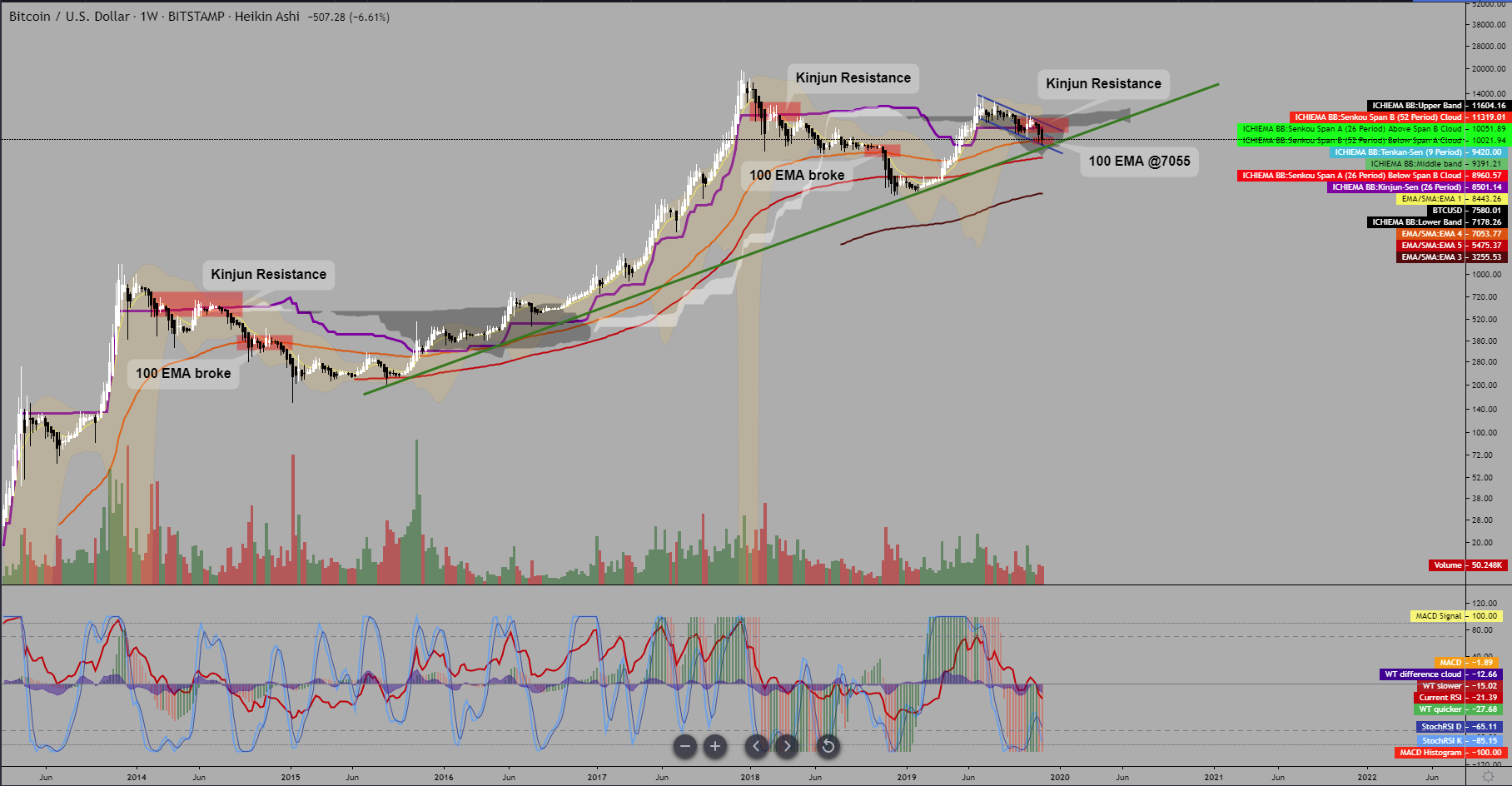Open chart settings gear in the axis corner
The image size is (1512, 786).
pyautogui.click(x=1489, y=777)
